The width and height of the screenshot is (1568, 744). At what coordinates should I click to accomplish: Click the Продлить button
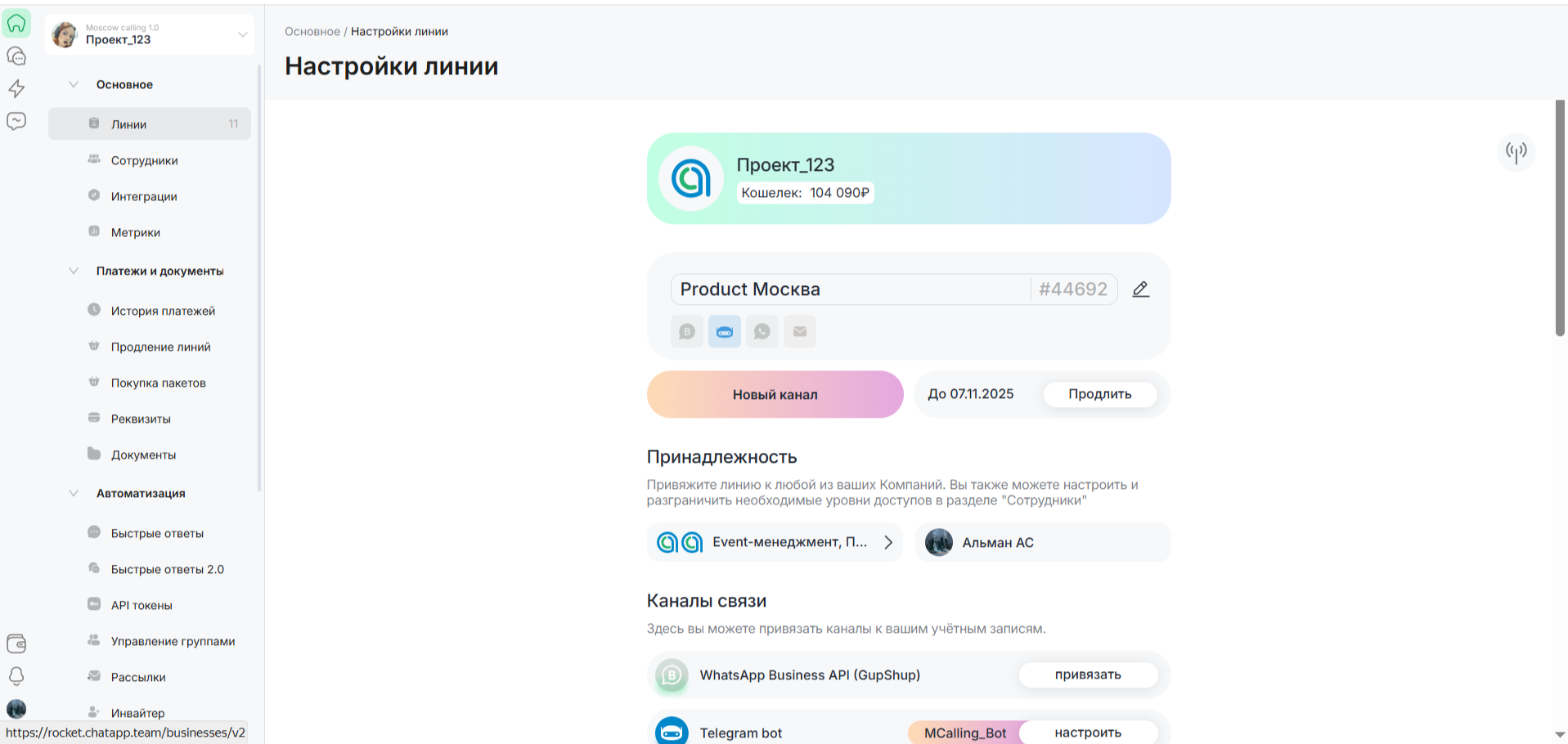(x=1099, y=394)
